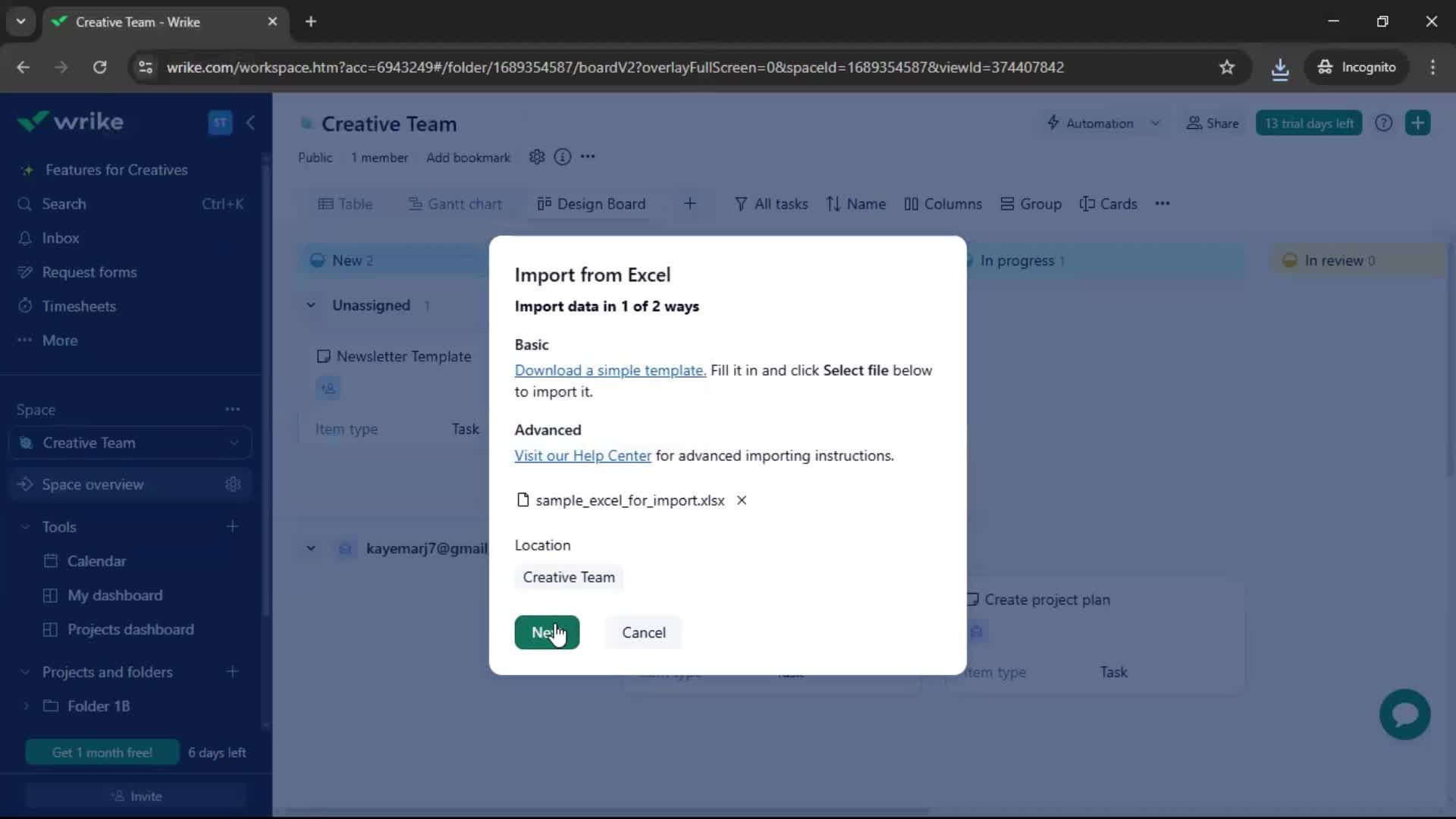Collapse the kayemarj7@gmail group
This screenshot has height=819, width=1456.
click(x=311, y=548)
